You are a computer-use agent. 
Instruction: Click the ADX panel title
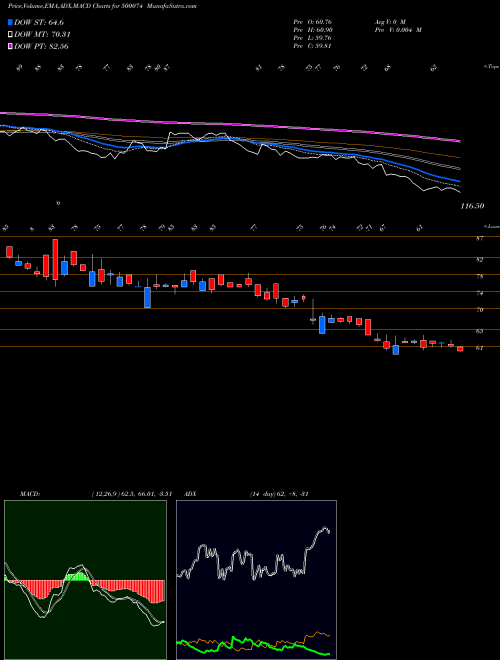click(191, 494)
